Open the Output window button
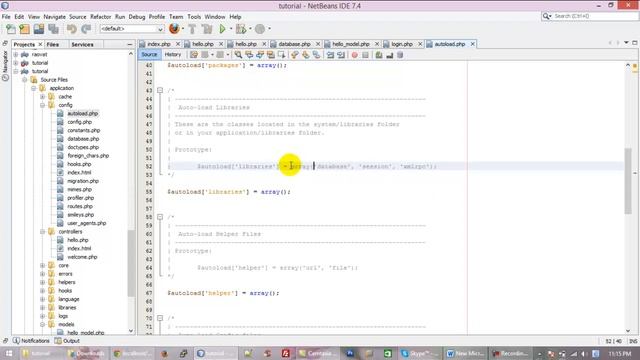The width and height of the screenshot is (640, 360). pos(67,341)
